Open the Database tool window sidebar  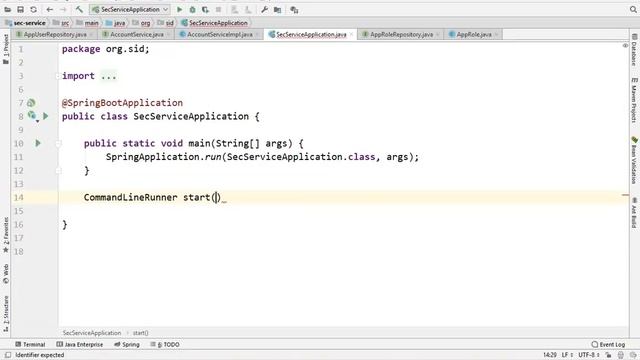click(634, 49)
